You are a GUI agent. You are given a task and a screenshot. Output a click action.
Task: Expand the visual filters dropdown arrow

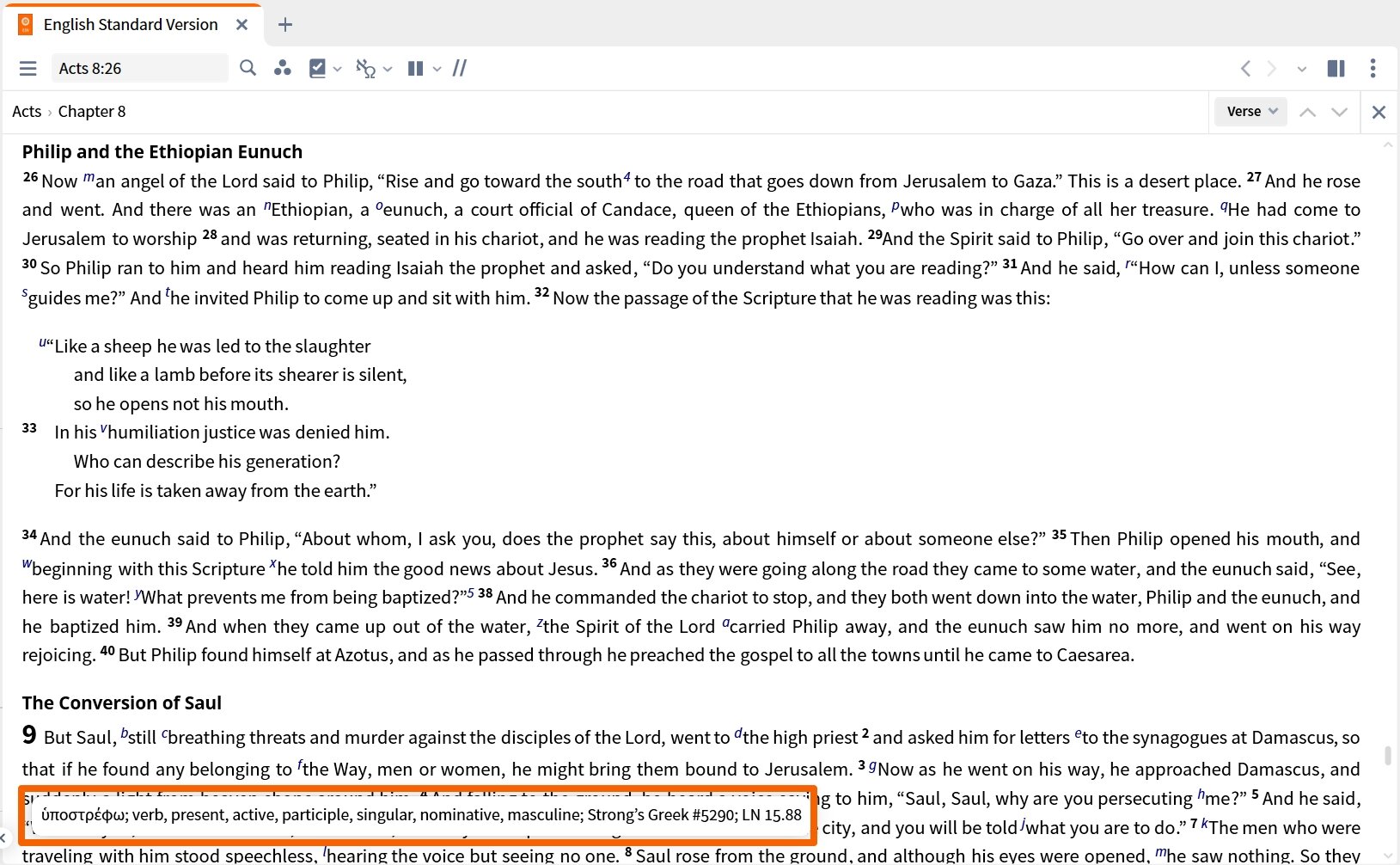click(x=338, y=69)
